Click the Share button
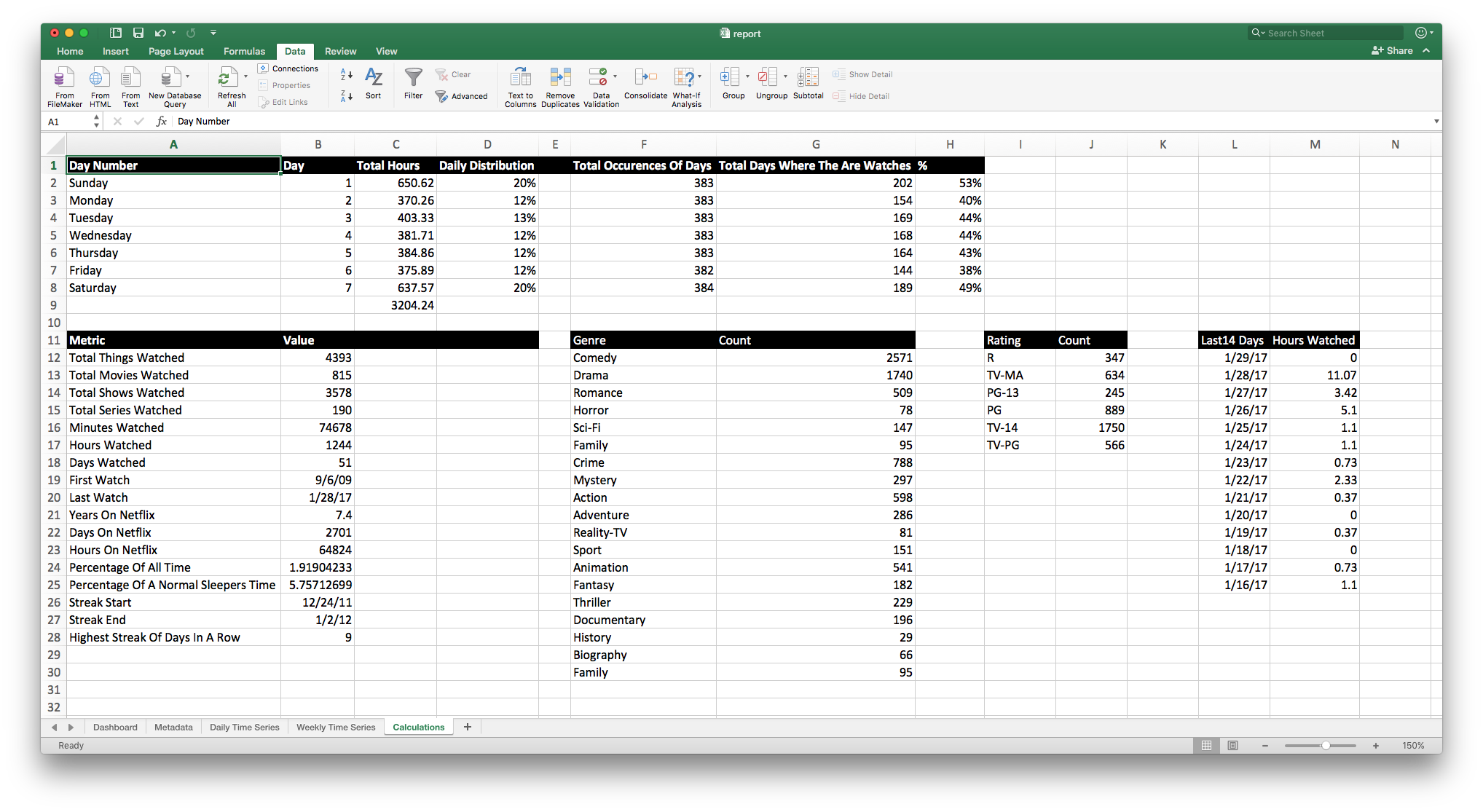This screenshot has width=1483, height=812. [1392, 51]
